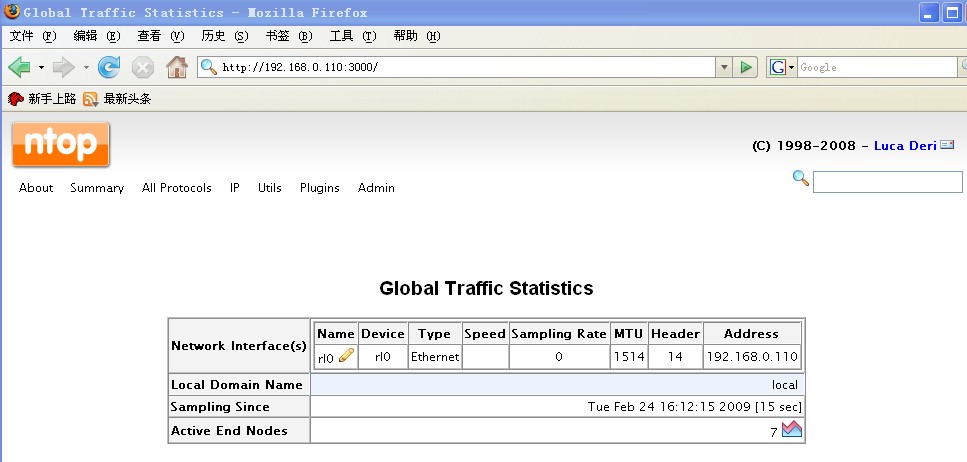Reload the page with the refresh icon
The image size is (967, 462).
[x=109, y=67]
